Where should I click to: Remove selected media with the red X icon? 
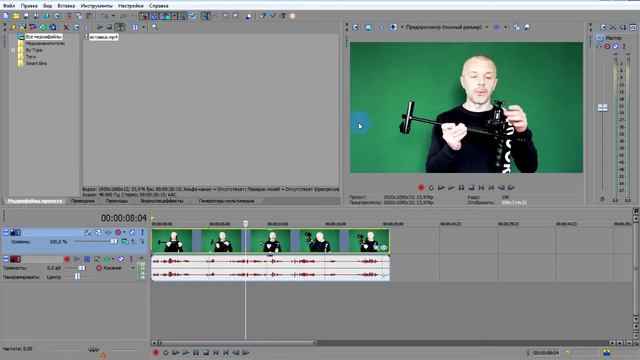(66, 27)
